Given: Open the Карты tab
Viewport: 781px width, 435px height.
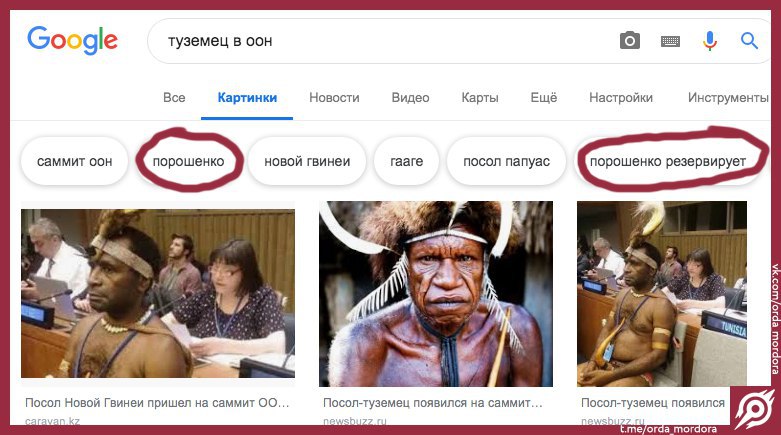Looking at the screenshot, I should click(480, 98).
